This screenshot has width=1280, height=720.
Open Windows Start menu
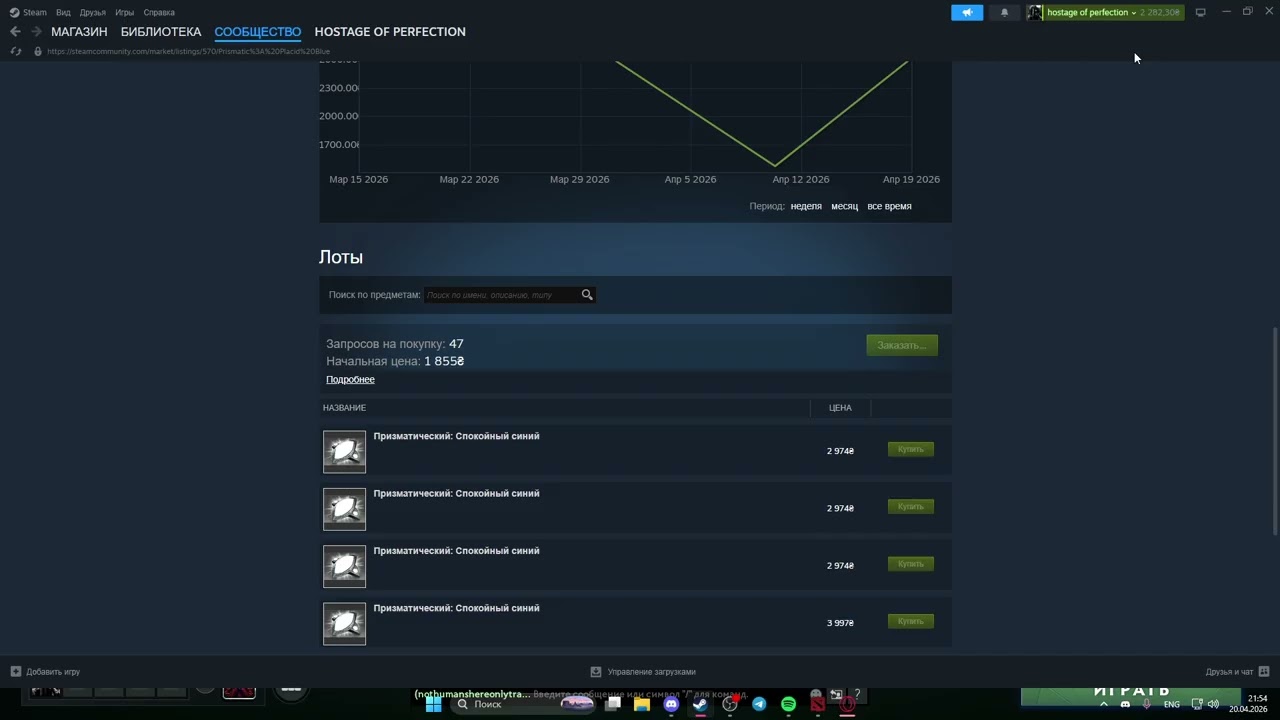pos(434,704)
